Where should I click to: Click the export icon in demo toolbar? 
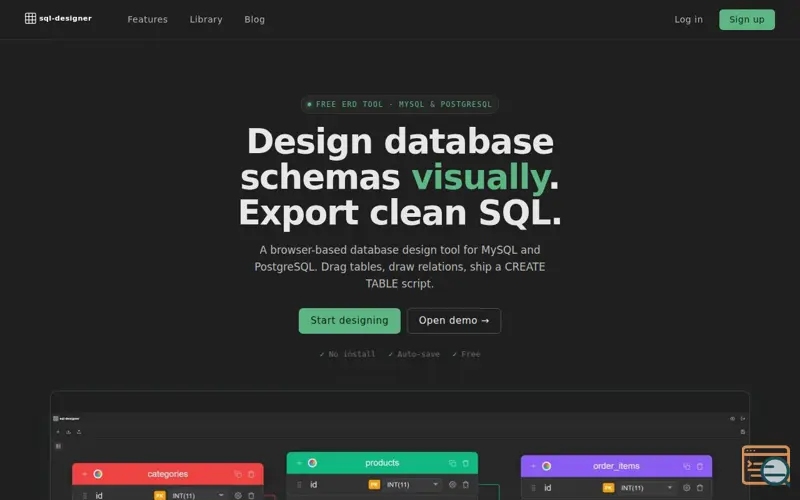click(79, 432)
